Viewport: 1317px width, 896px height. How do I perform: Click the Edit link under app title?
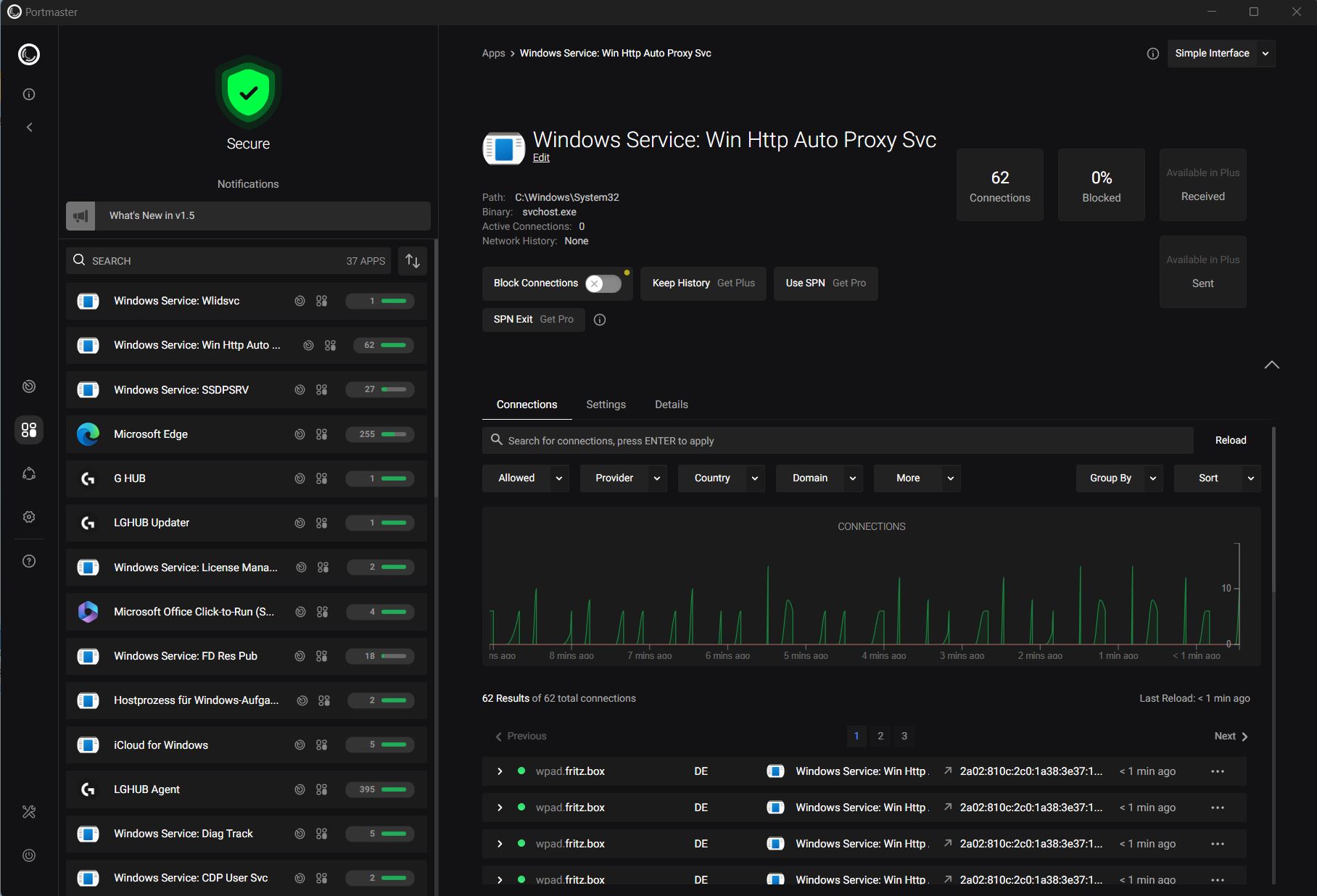coord(541,158)
